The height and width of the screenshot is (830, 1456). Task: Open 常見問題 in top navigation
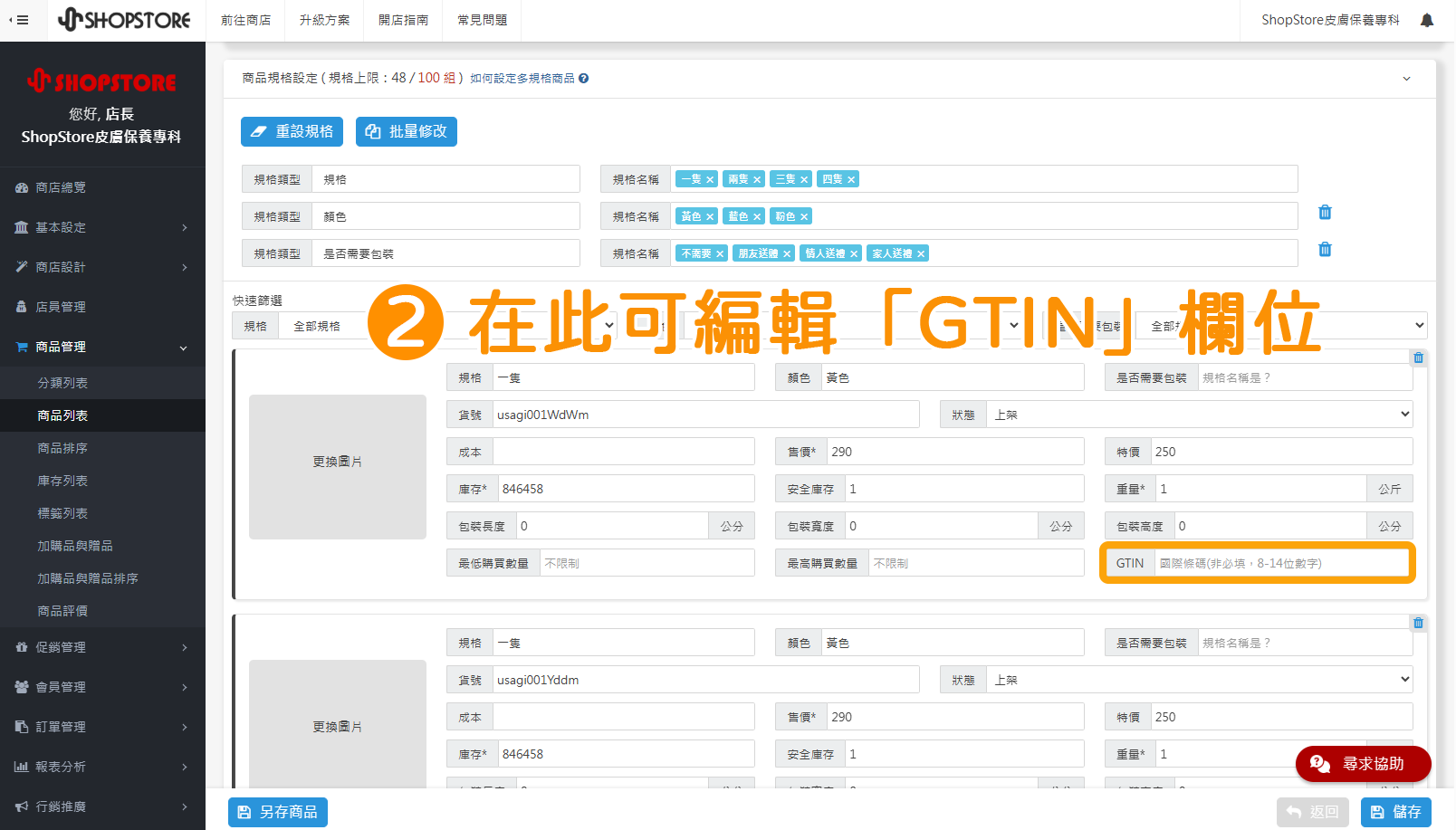tap(483, 20)
